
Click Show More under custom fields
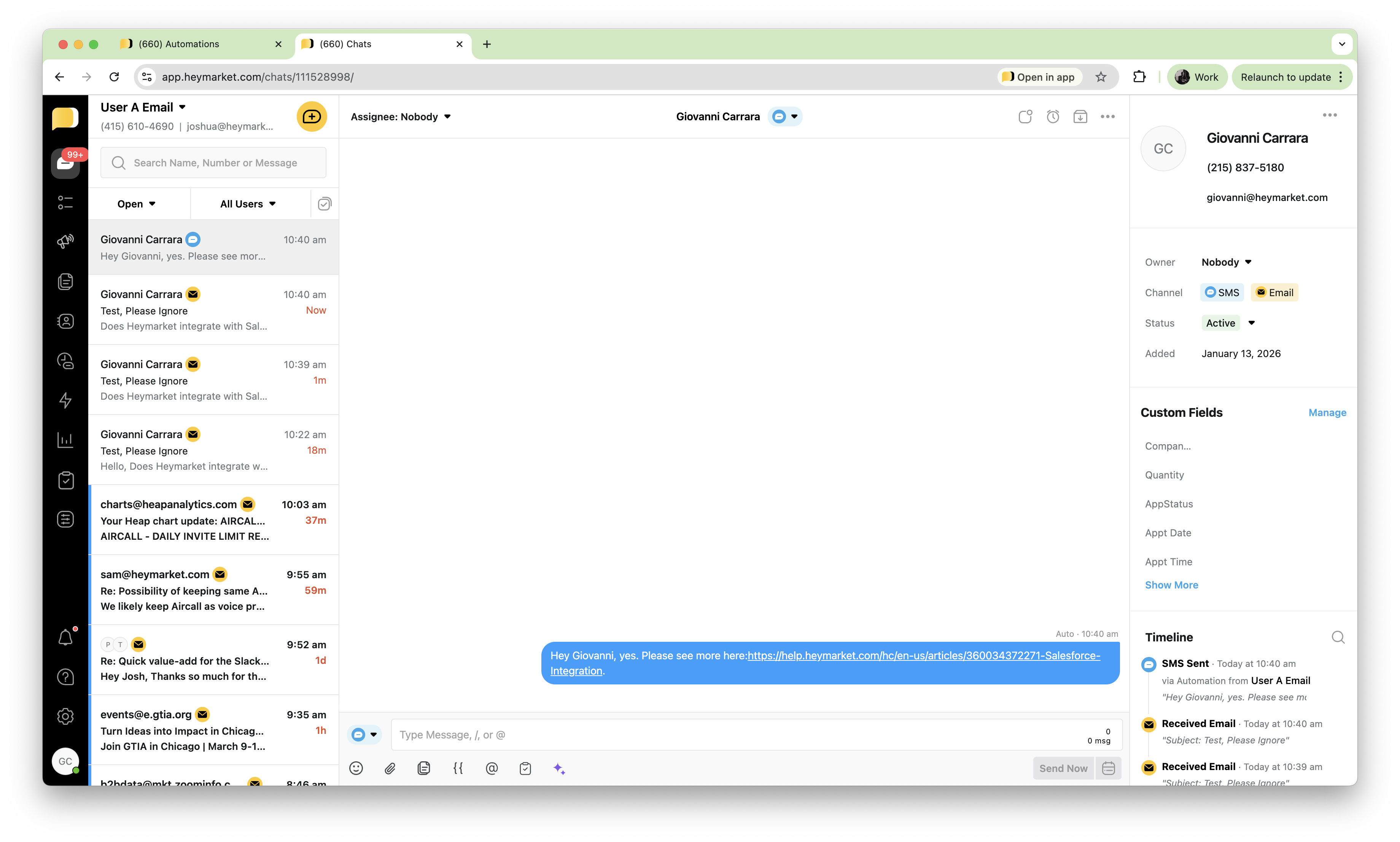click(1171, 584)
